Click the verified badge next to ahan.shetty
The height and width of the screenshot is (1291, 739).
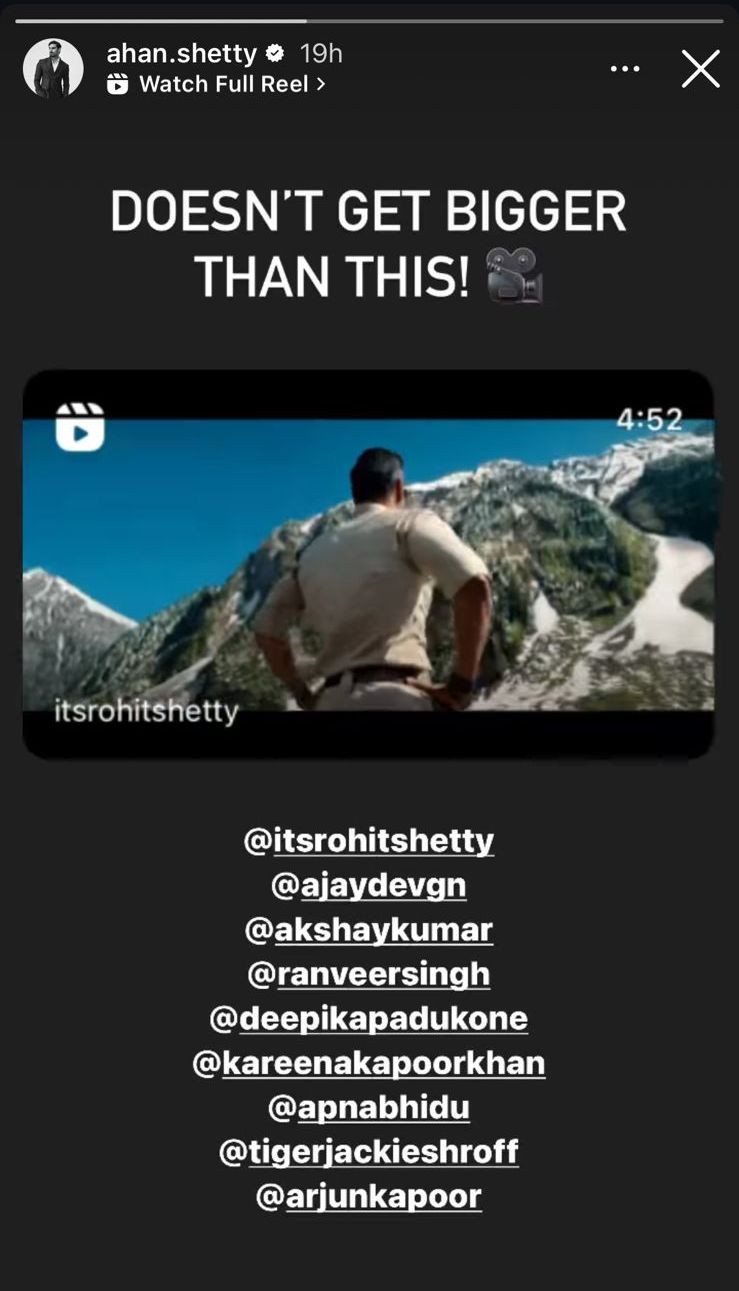275,53
